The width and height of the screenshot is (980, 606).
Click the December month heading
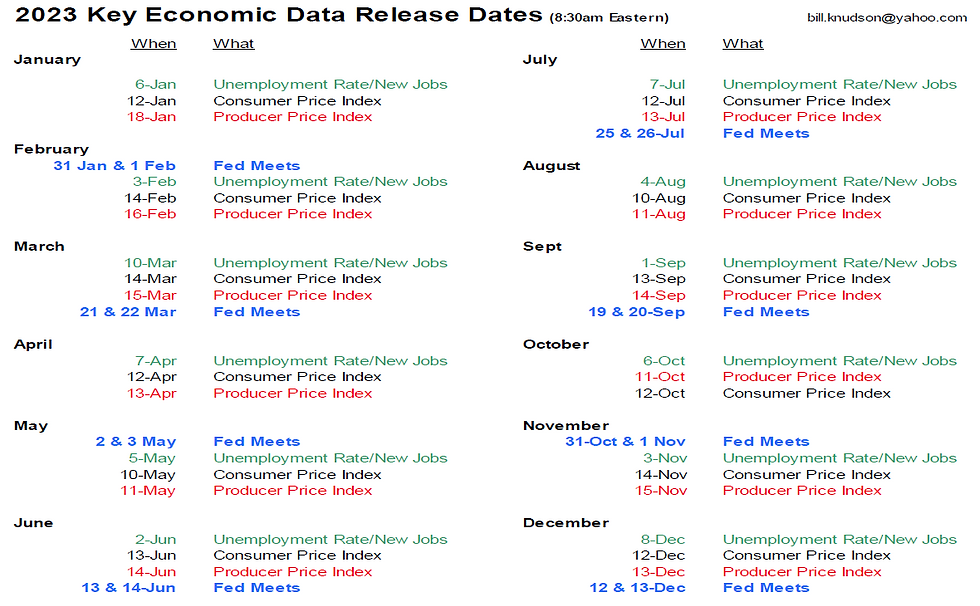[566, 524]
